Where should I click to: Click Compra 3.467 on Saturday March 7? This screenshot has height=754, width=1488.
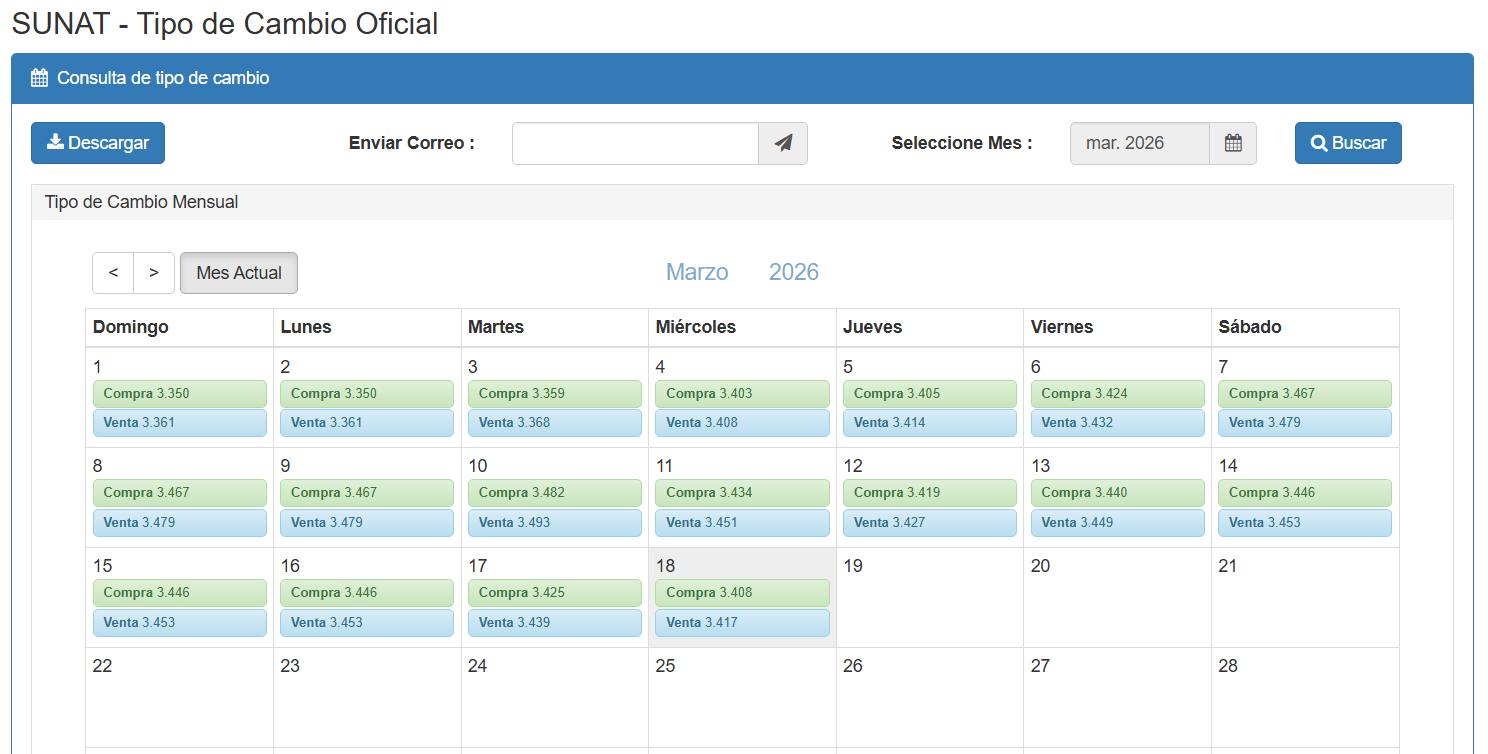tap(1304, 394)
